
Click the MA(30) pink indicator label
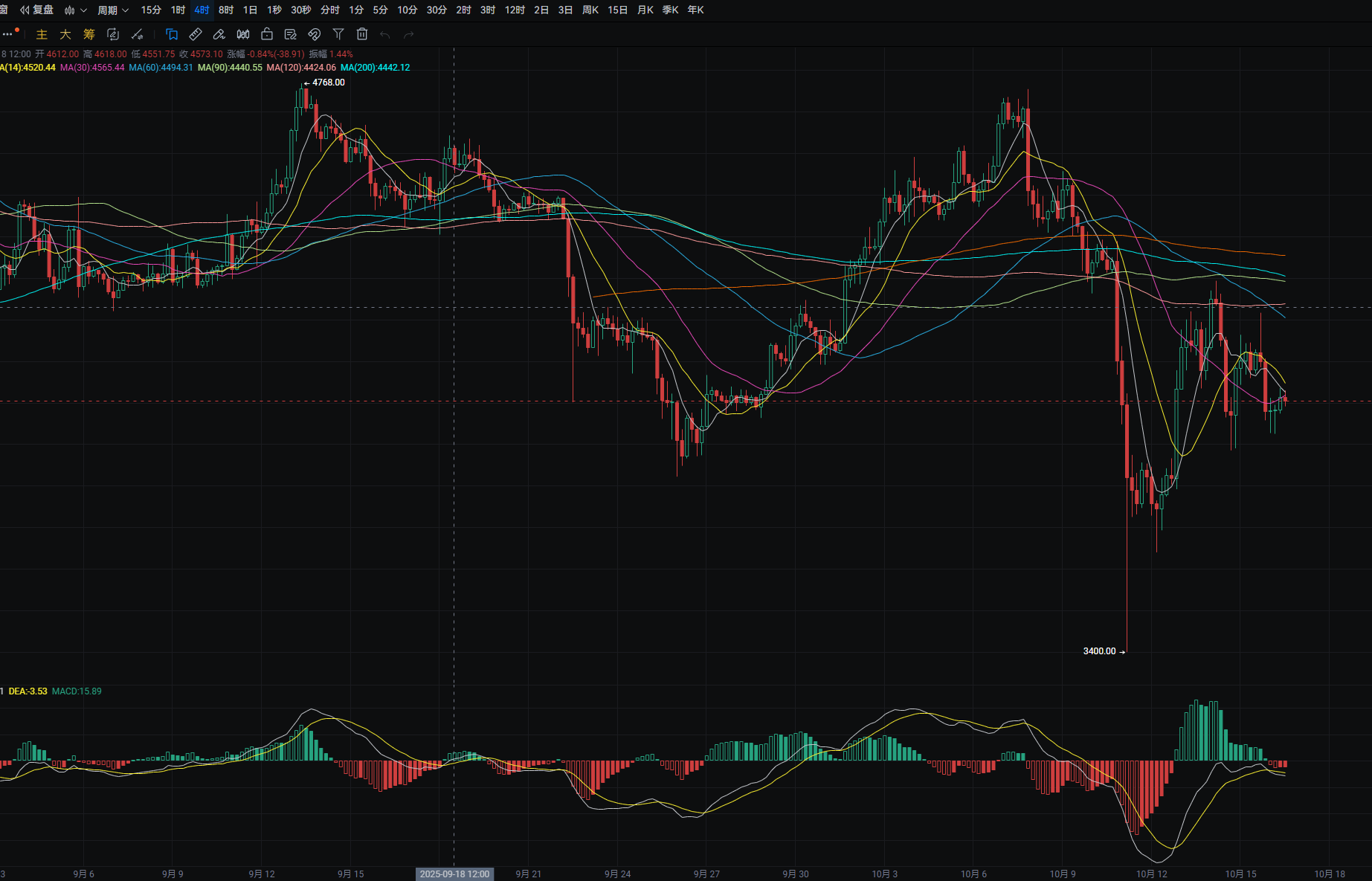click(92, 68)
